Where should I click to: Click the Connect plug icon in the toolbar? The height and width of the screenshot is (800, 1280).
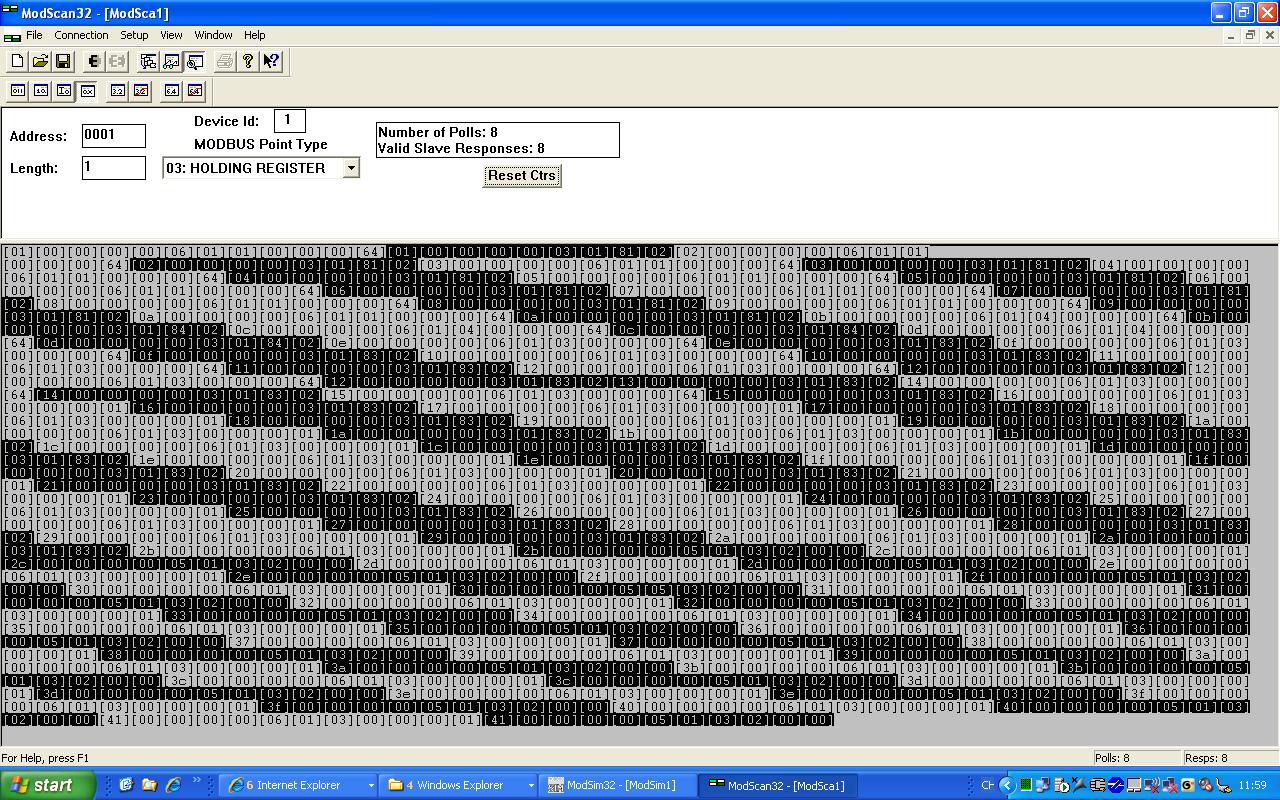click(x=94, y=61)
